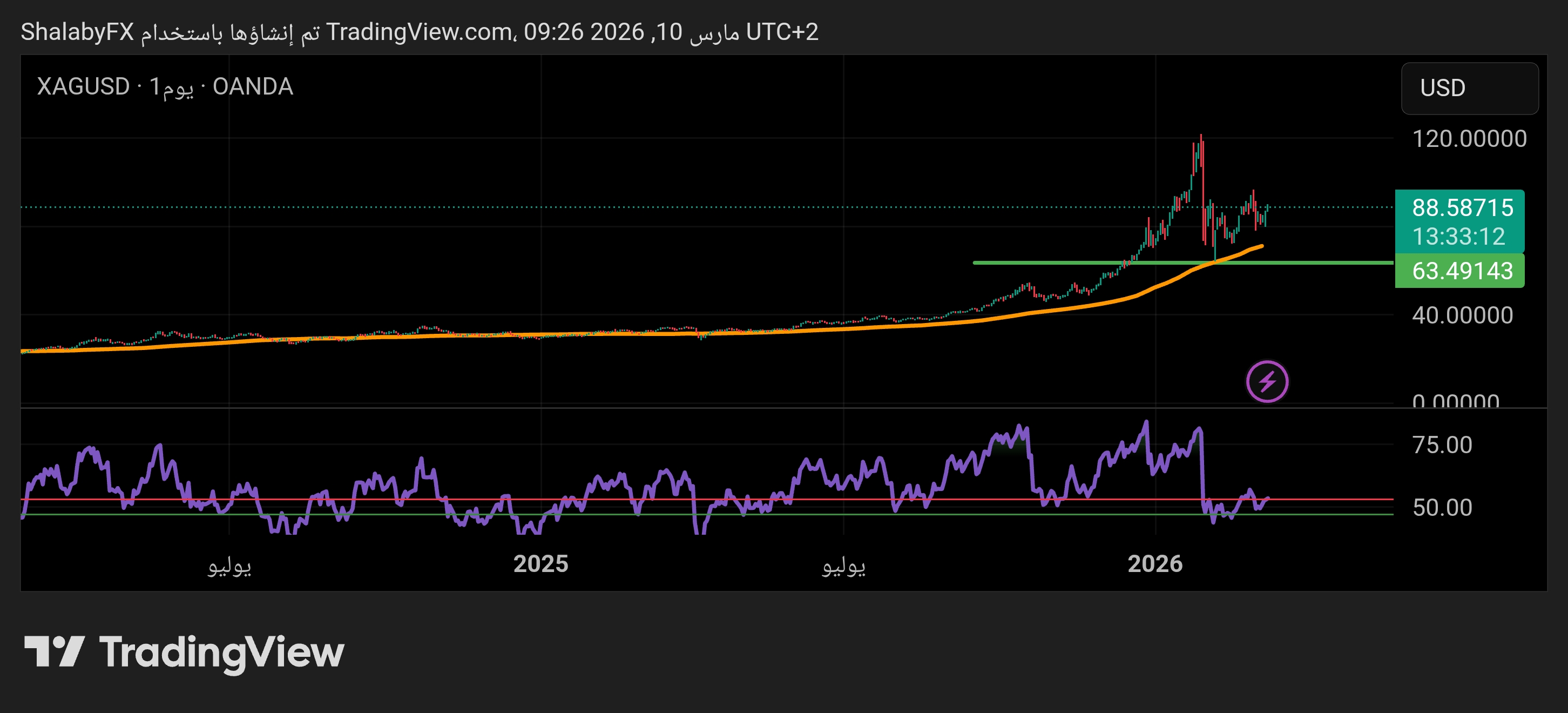
Task: Click the 40.00000 price scale label
Action: 1462,315
